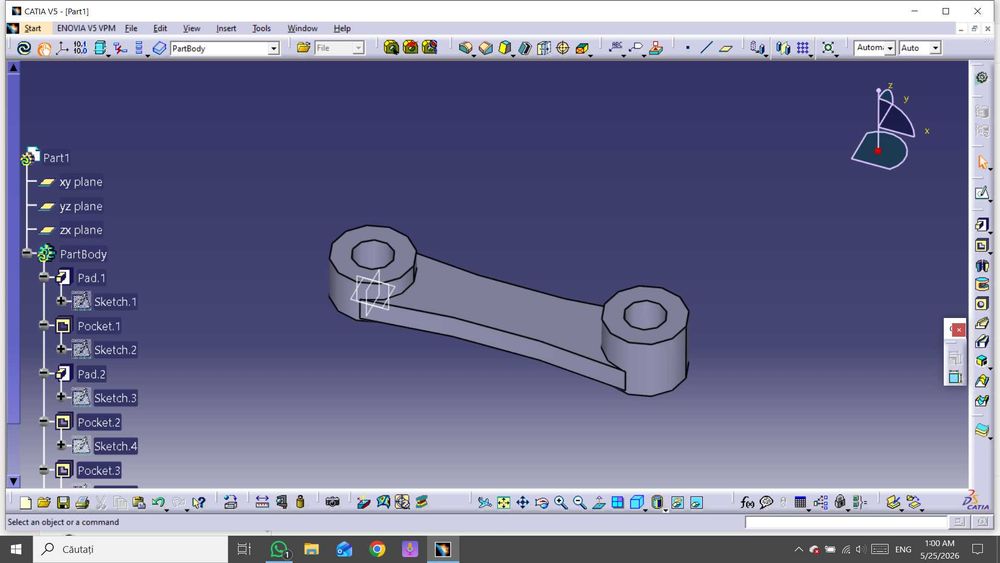Select the Groove tool in right toolbar
The width and height of the screenshot is (1000, 563).
982,284
